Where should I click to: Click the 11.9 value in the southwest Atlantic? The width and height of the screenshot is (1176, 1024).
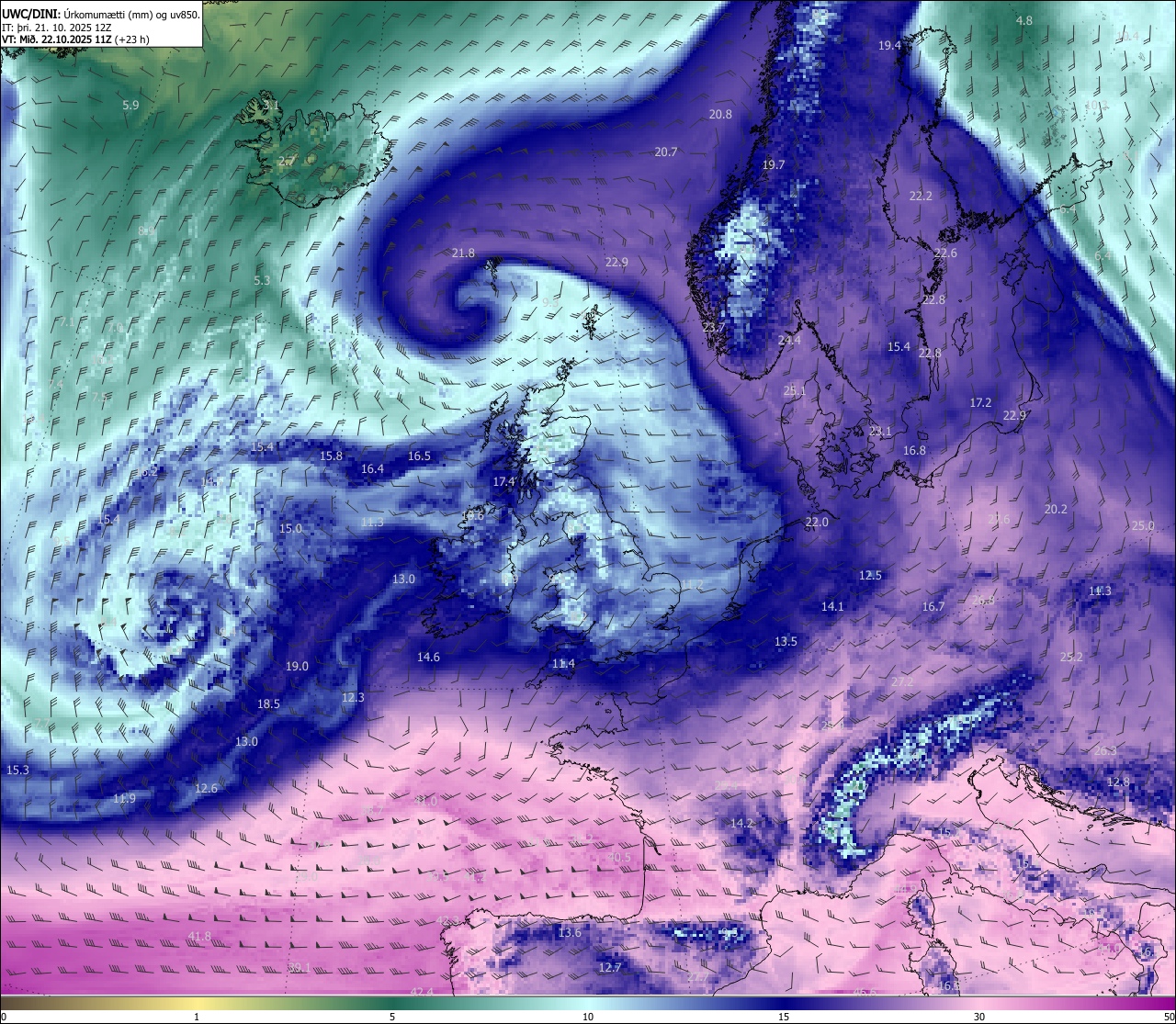pos(124,798)
